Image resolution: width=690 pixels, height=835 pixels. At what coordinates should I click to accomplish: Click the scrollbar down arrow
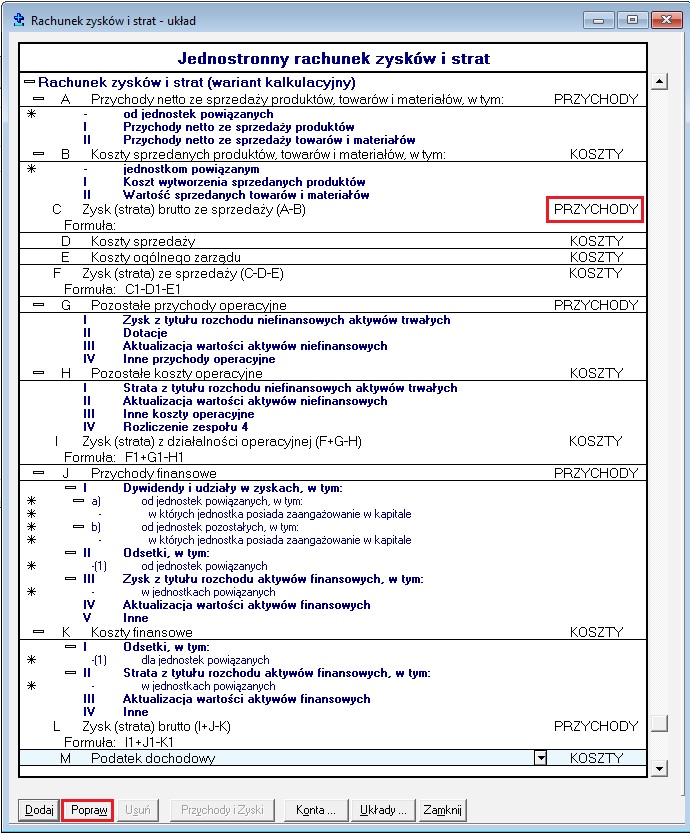click(659, 768)
